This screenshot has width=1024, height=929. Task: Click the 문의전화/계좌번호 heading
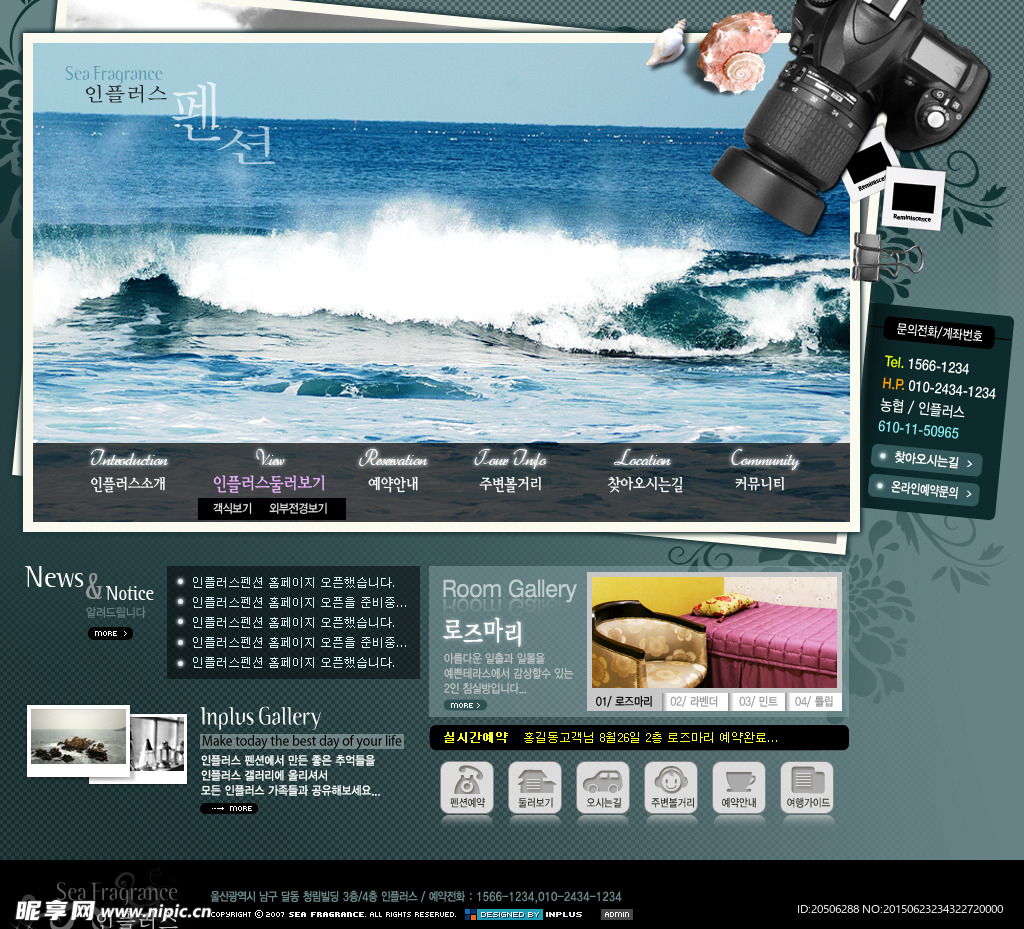[x=939, y=332]
